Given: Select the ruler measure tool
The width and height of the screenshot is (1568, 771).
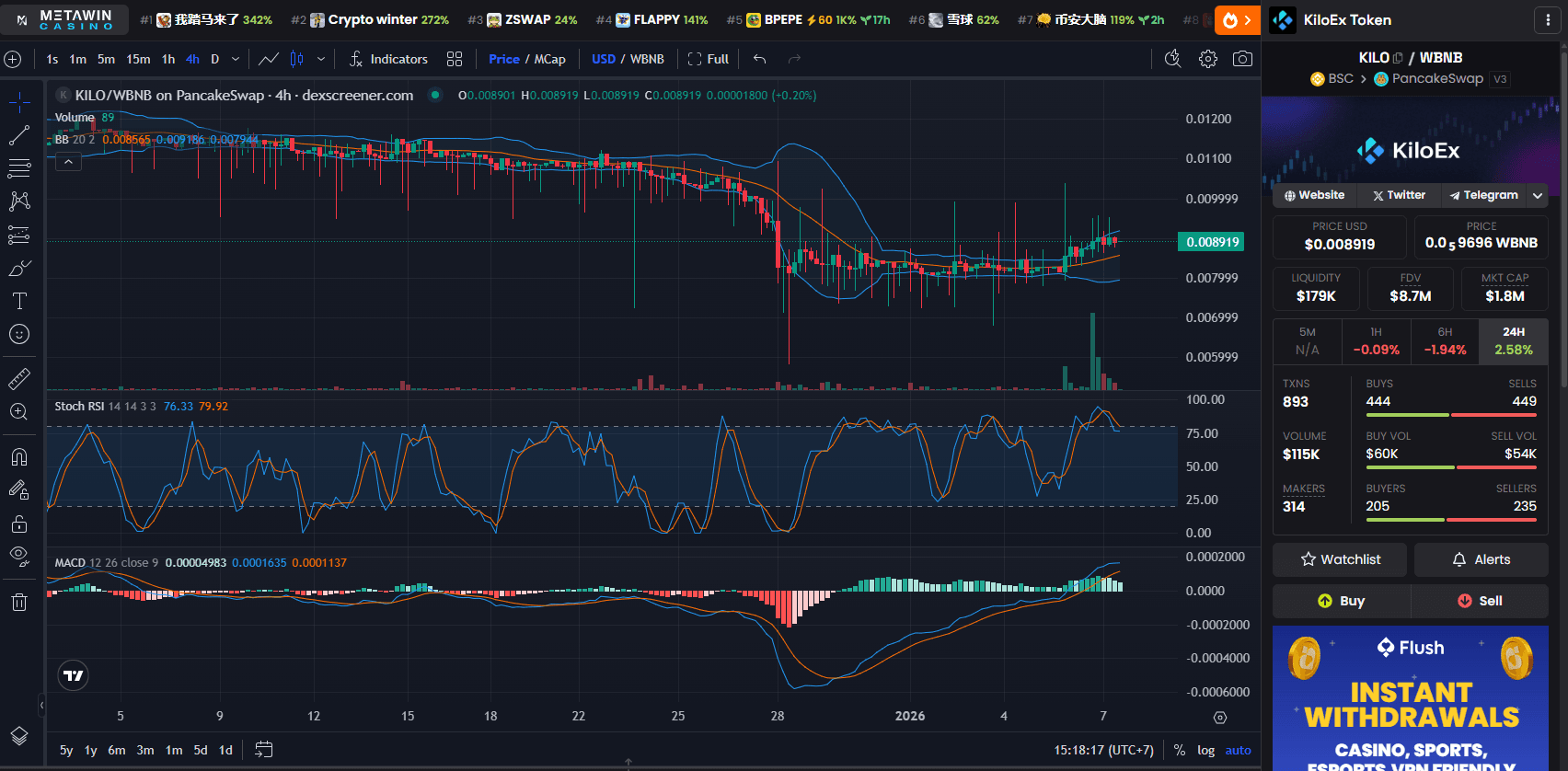Looking at the screenshot, I should (x=19, y=378).
